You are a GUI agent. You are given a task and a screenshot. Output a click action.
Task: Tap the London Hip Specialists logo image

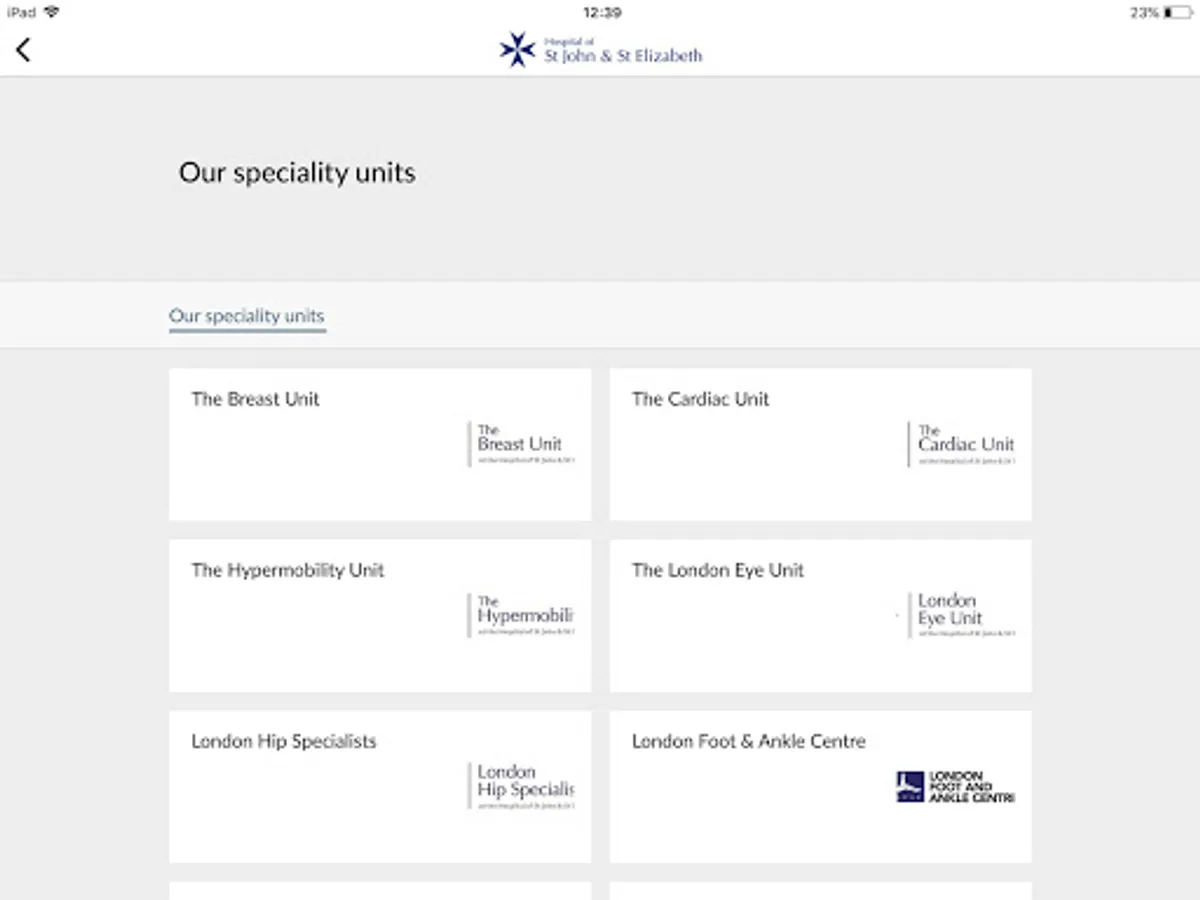coord(521,786)
